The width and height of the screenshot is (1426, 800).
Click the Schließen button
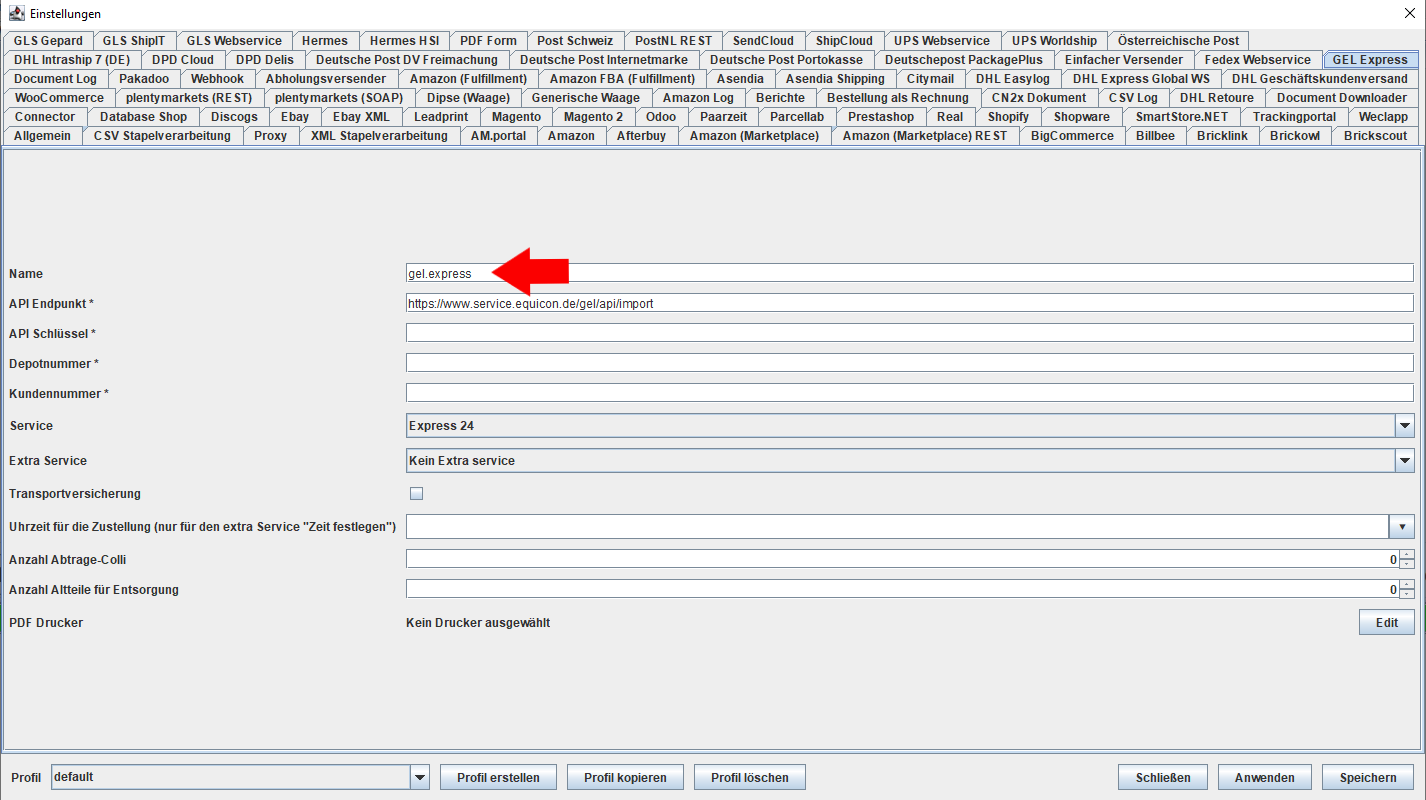coord(1163,777)
